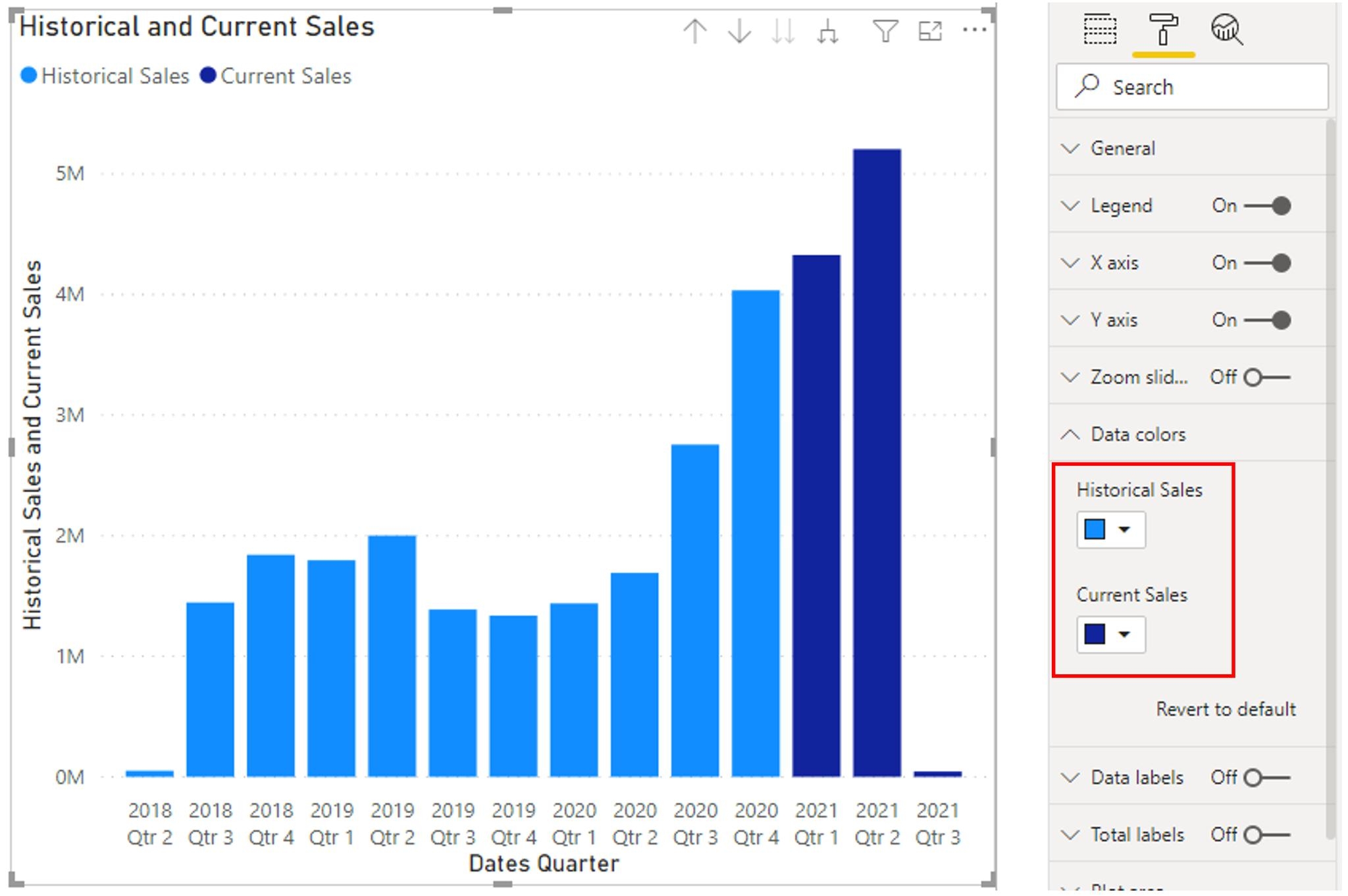Expand the Y axis section
The image size is (1348, 896).
(1070, 320)
